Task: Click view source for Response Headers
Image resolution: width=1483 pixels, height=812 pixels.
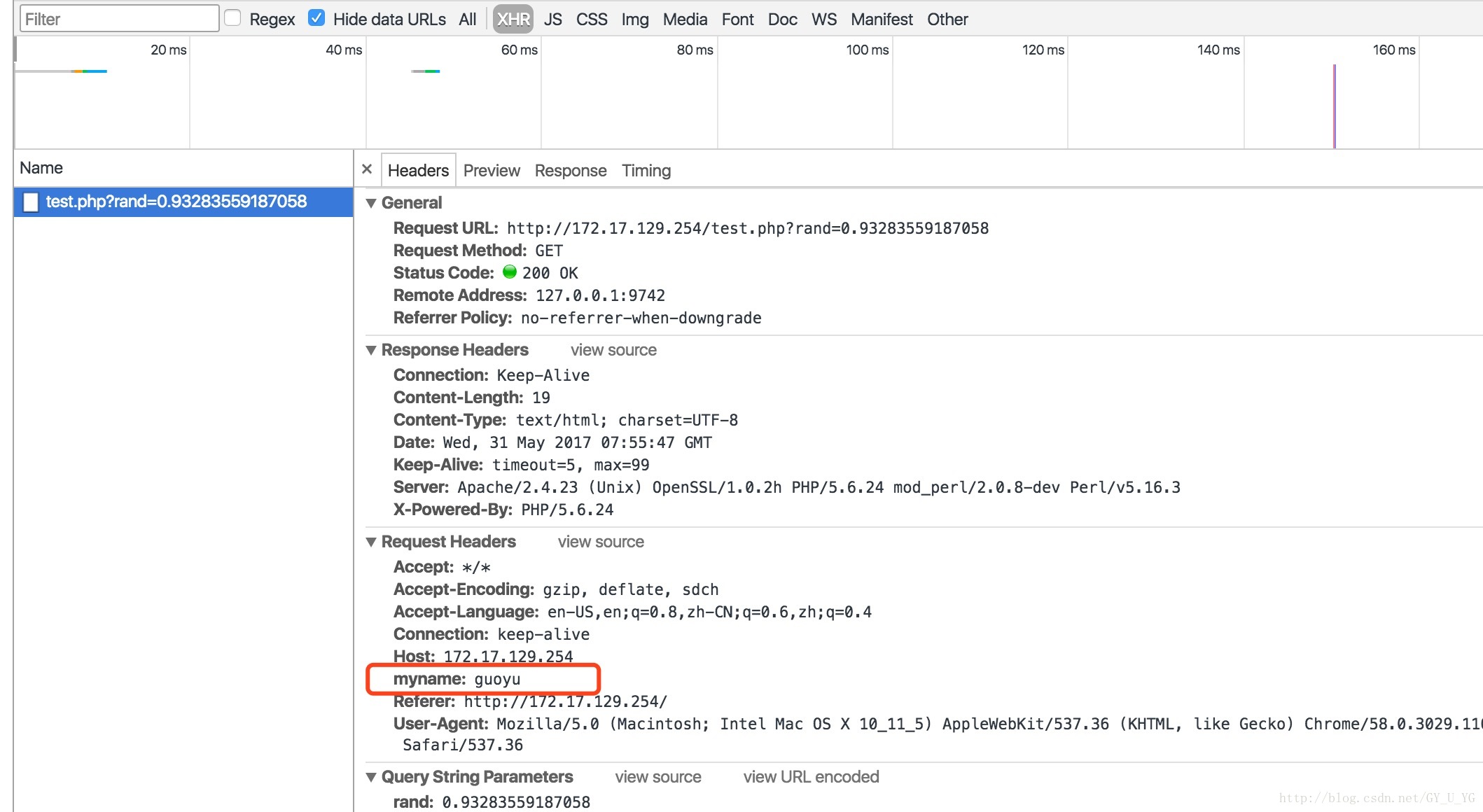Action: click(613, 350)
